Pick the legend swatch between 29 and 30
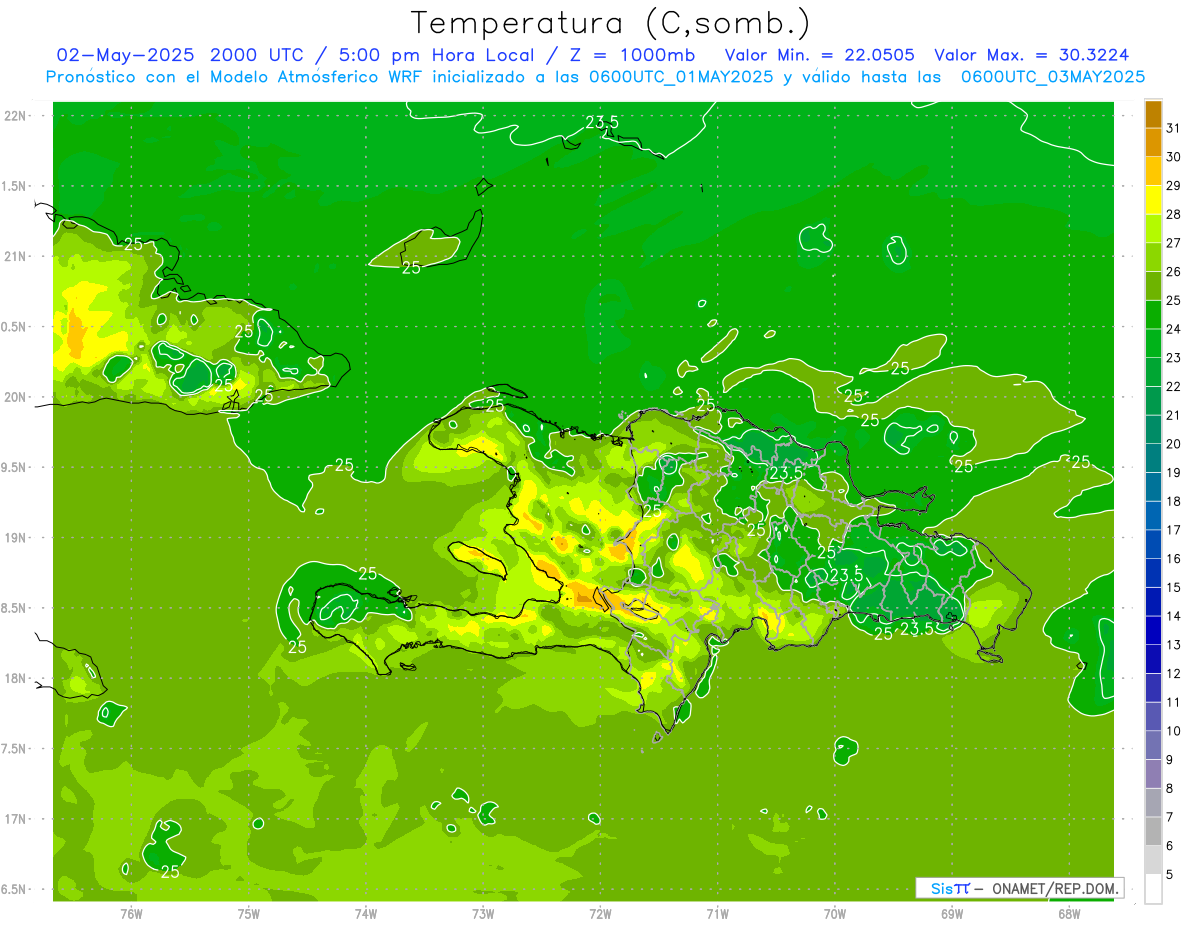 (x=1153, y=171)
